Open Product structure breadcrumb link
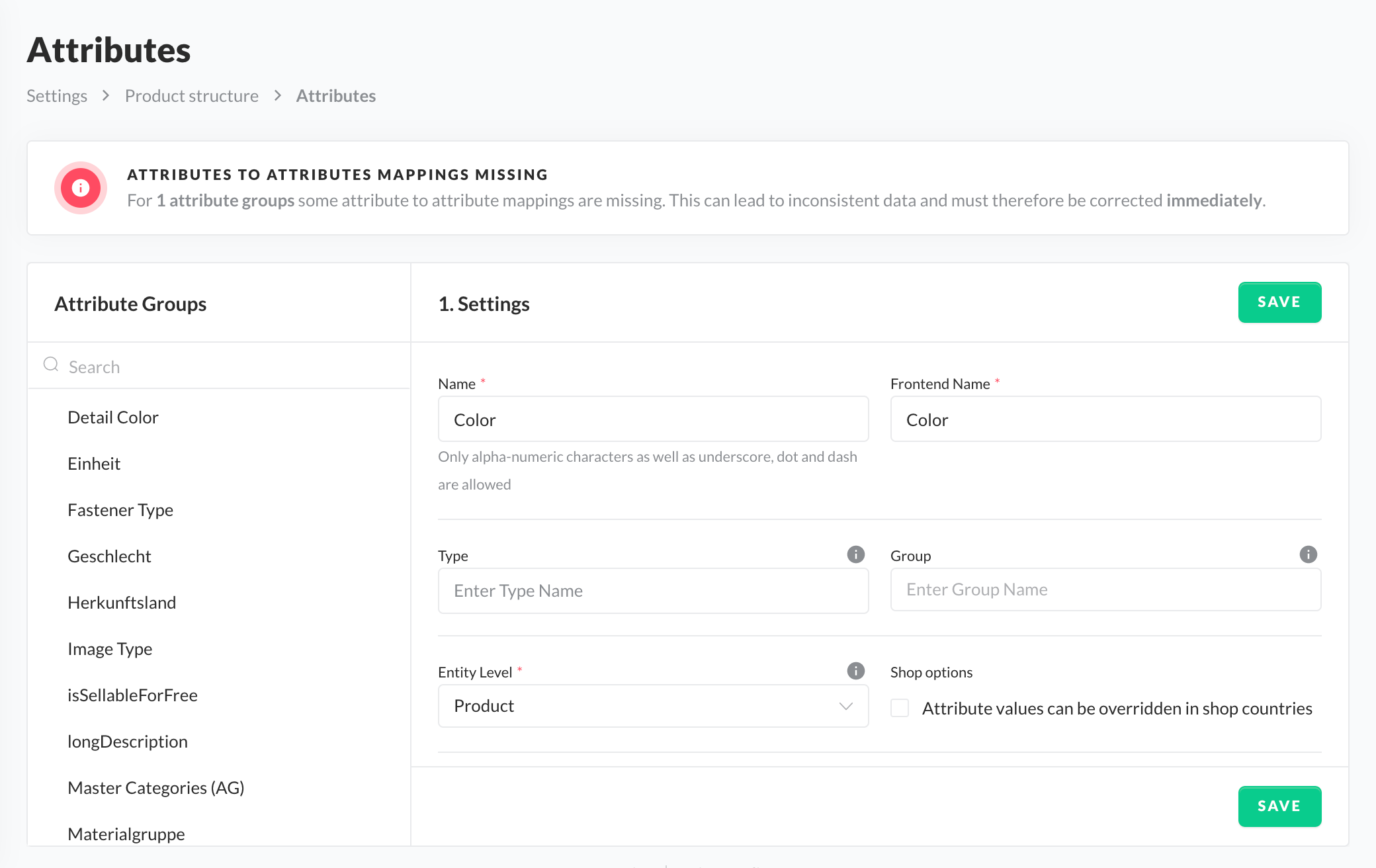 191,96
